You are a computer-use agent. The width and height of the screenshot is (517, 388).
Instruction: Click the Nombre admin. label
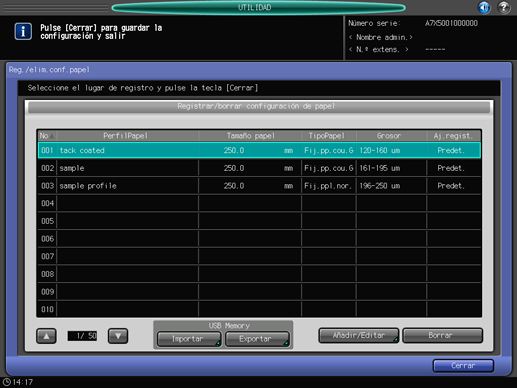coord(381,37)
